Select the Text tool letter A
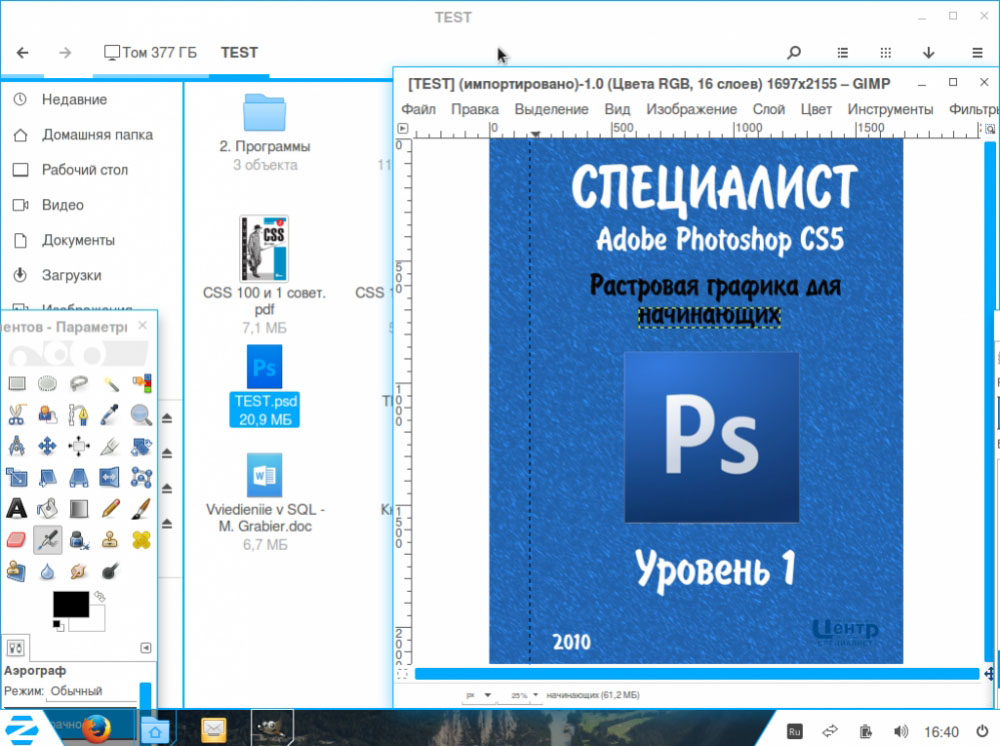The height and width of the screenshot is (746, 1000). pos(17,508)
